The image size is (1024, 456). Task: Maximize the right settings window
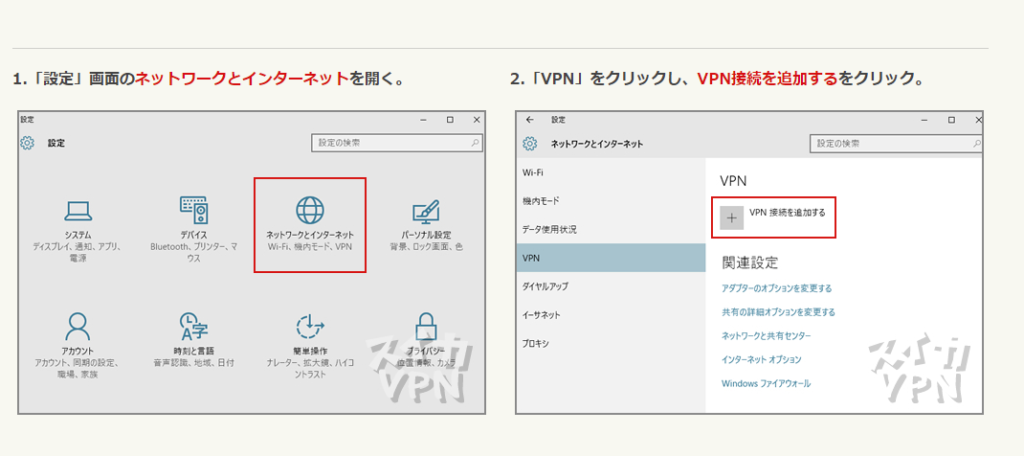[x=952, y=120]
